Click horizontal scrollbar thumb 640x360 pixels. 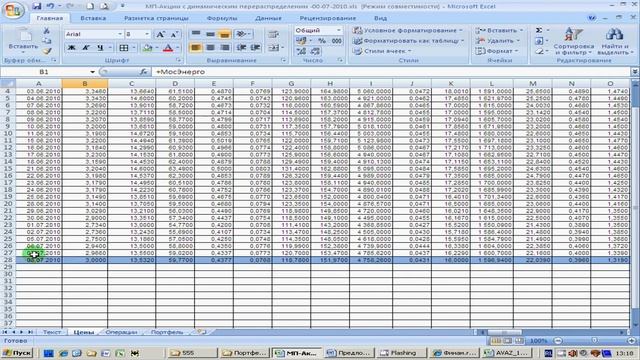[504, 332]
